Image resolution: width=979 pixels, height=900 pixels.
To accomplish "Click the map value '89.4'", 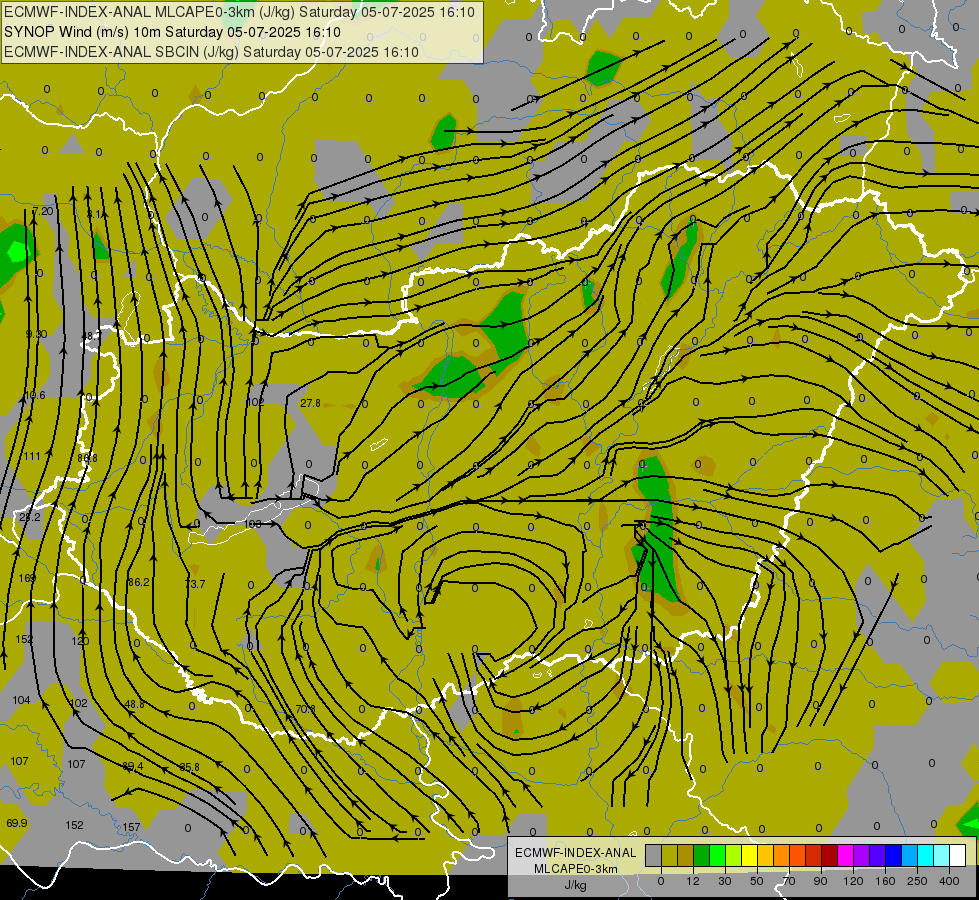I will click(132, 766).
